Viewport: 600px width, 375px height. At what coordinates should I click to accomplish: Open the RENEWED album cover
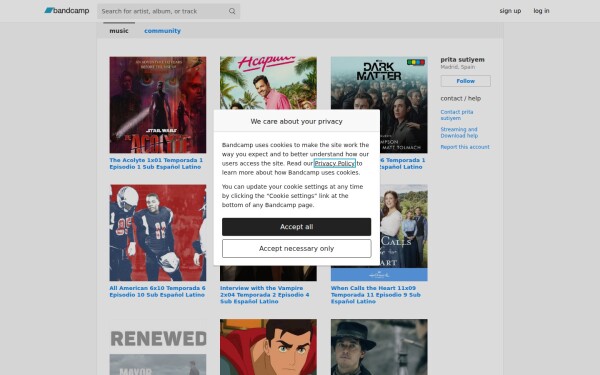pyautogui.click(x=158, y=347)
